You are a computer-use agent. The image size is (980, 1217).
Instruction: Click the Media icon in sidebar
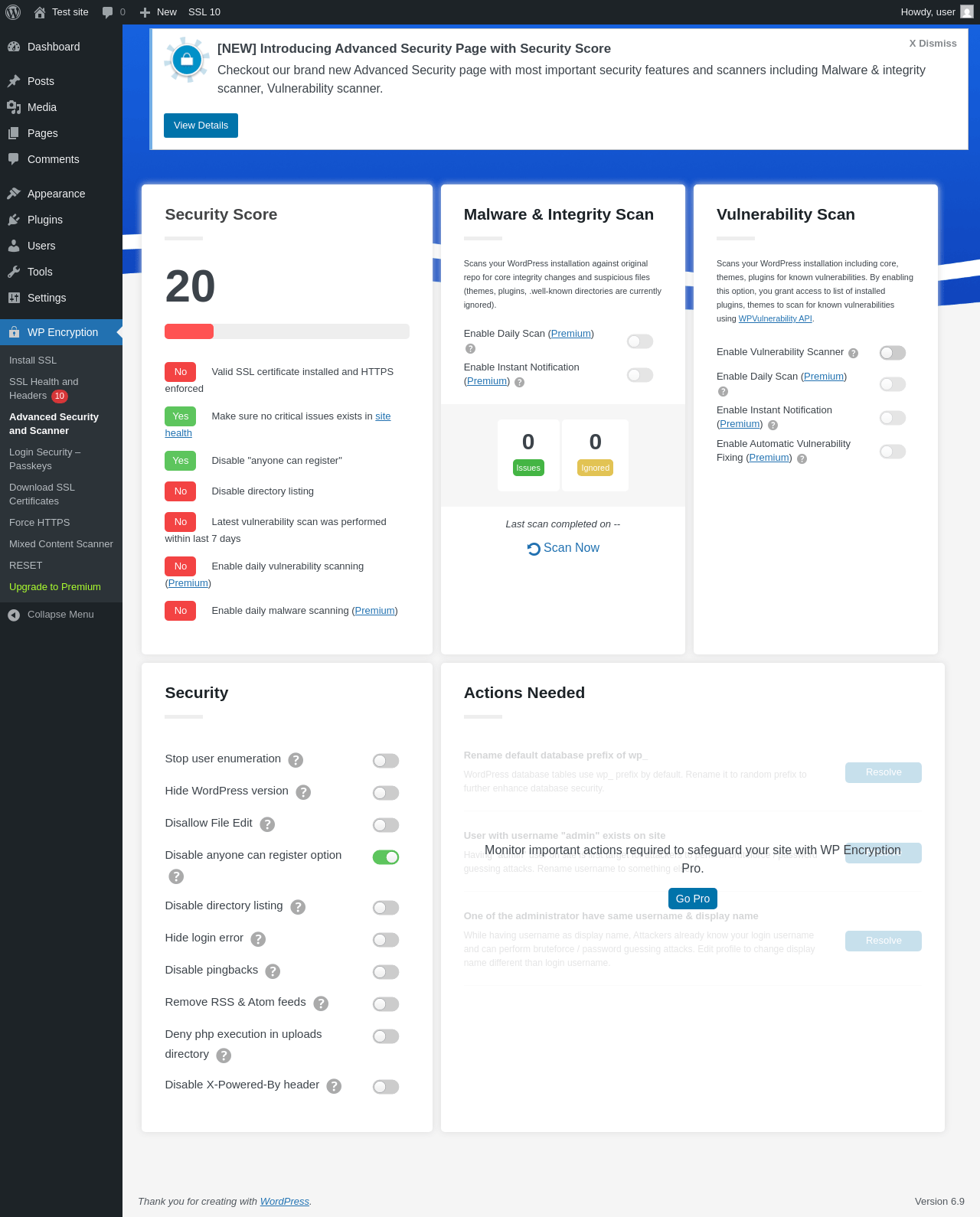coord(14,107)
